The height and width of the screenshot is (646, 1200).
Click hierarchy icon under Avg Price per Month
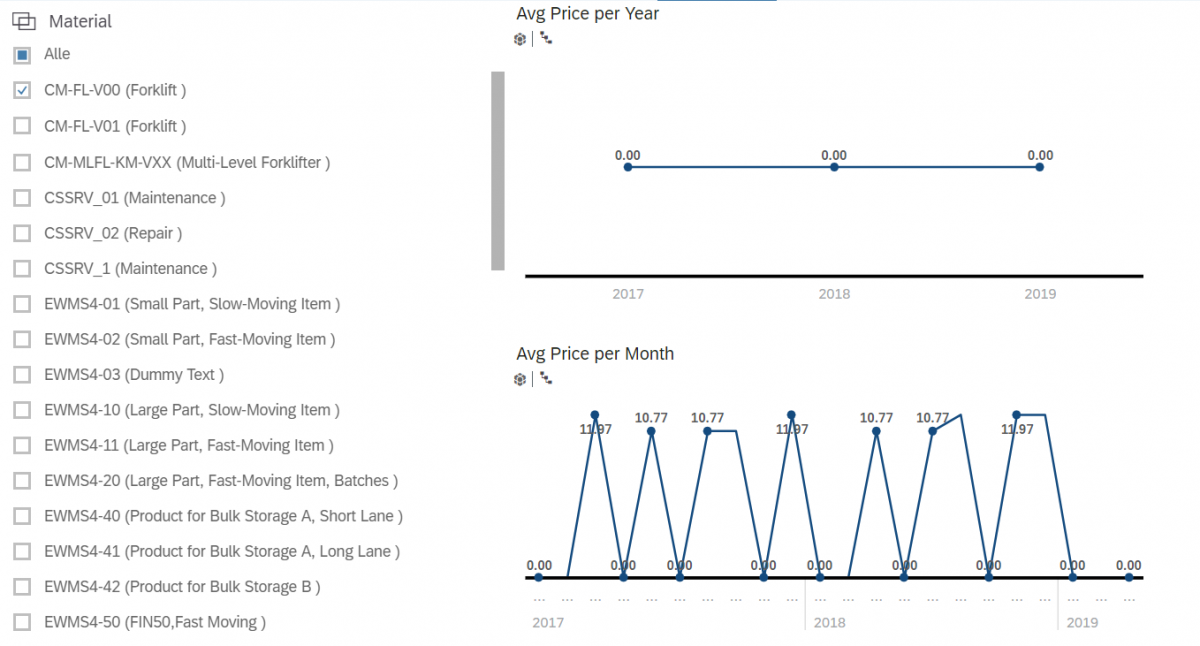(546, 379)
